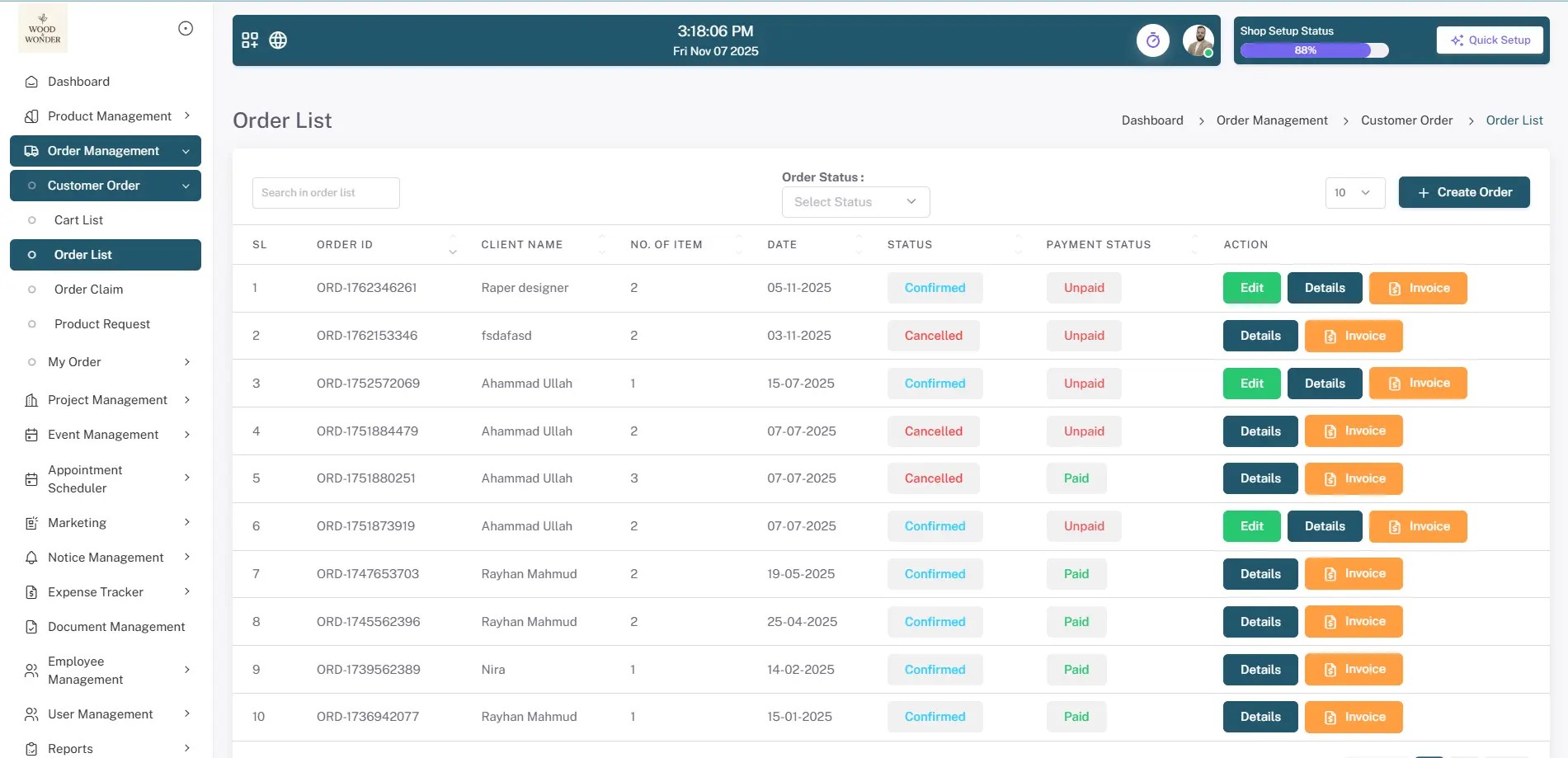Screen dimensions: 1568x758
Task: Click the invoice icon on order ORD-1762346261
Action: 1394,288
